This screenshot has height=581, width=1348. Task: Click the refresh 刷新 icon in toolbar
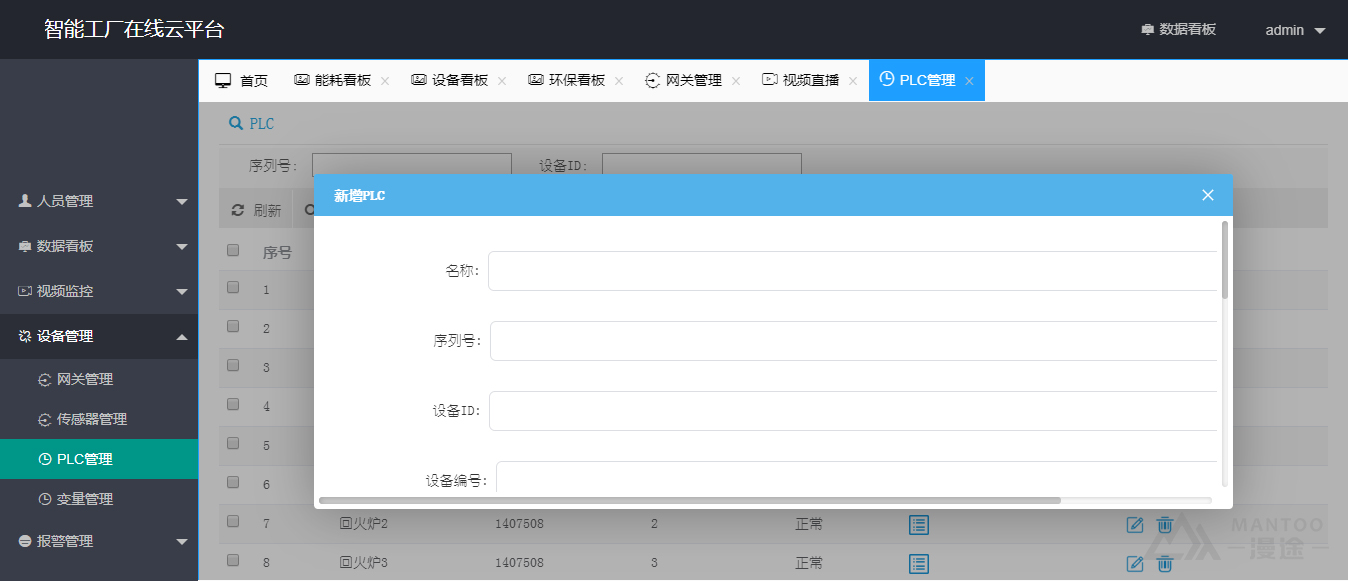[x=238, y=210]
